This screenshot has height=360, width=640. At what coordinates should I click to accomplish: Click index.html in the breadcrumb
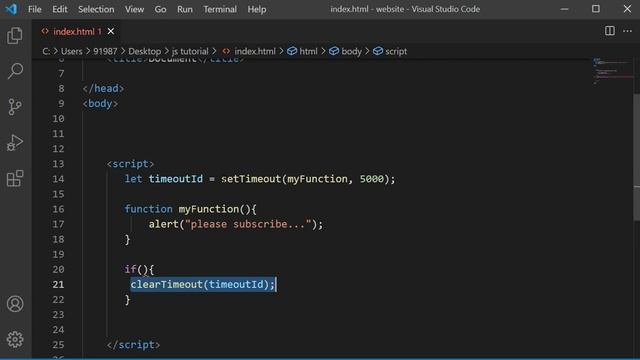255,51
